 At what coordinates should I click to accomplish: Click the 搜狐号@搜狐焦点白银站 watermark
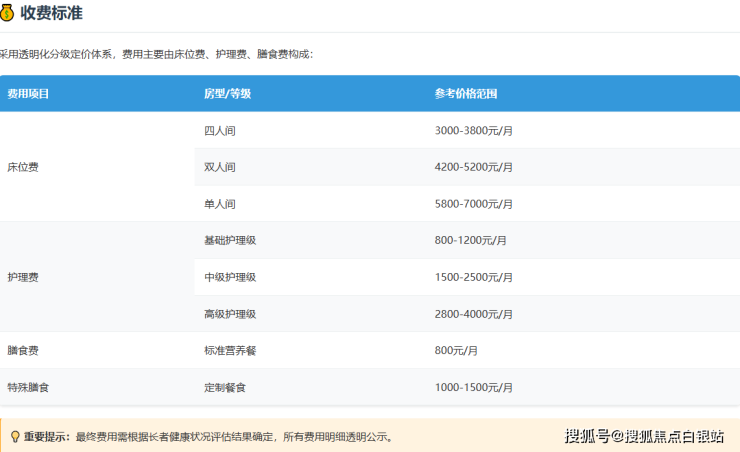(644, 436)
